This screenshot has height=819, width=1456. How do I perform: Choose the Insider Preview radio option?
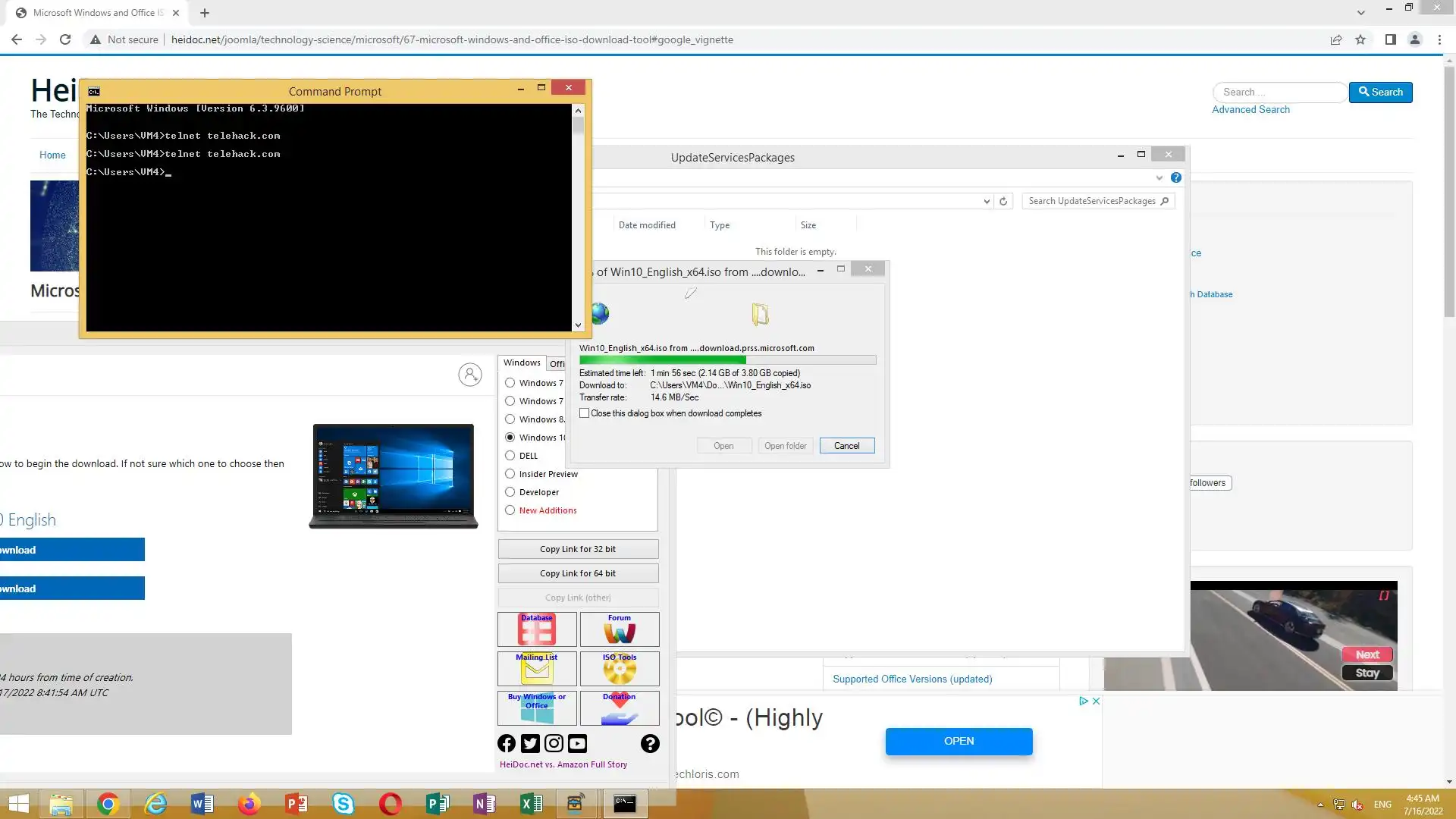510,474
